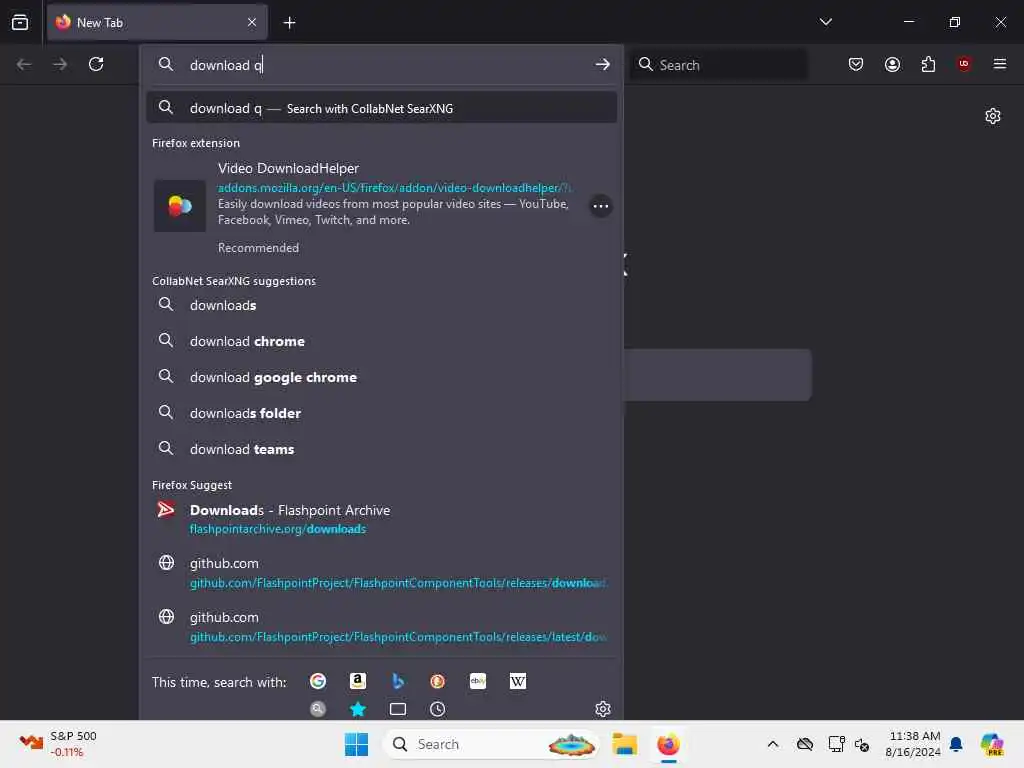Open Copilot preview from taskbar
Viewport: 1024px width, 768px height.
[992, 744]
